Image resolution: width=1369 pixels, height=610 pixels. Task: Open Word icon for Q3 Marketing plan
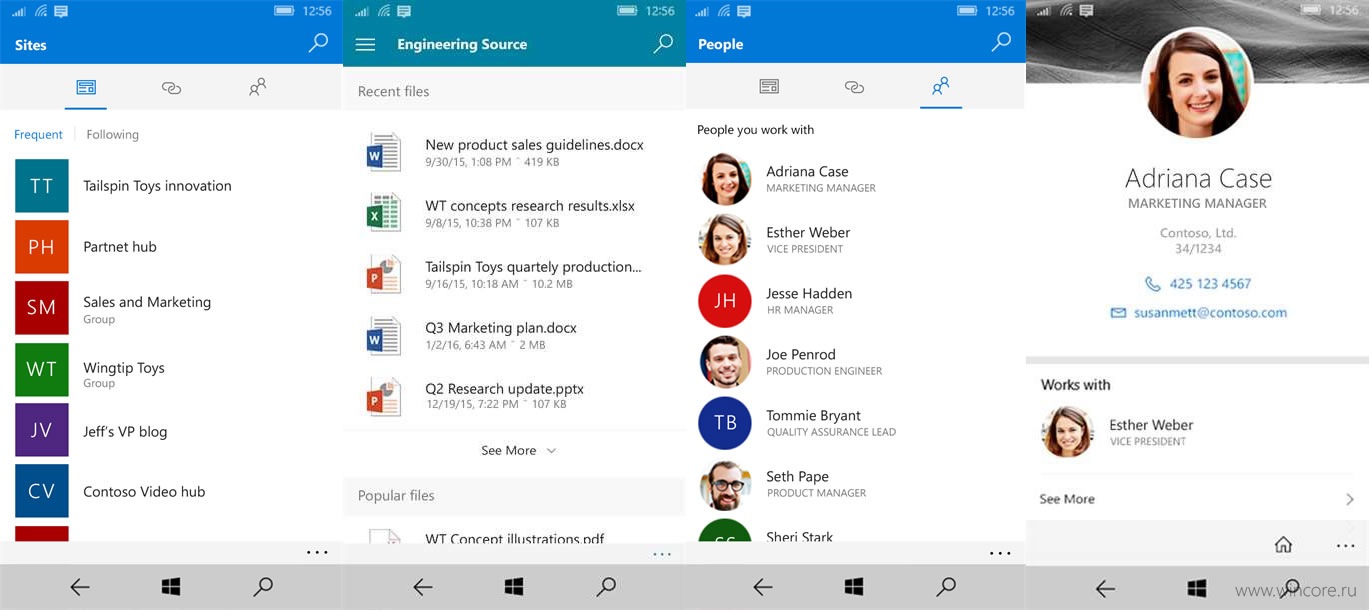(x=383, y=335)
